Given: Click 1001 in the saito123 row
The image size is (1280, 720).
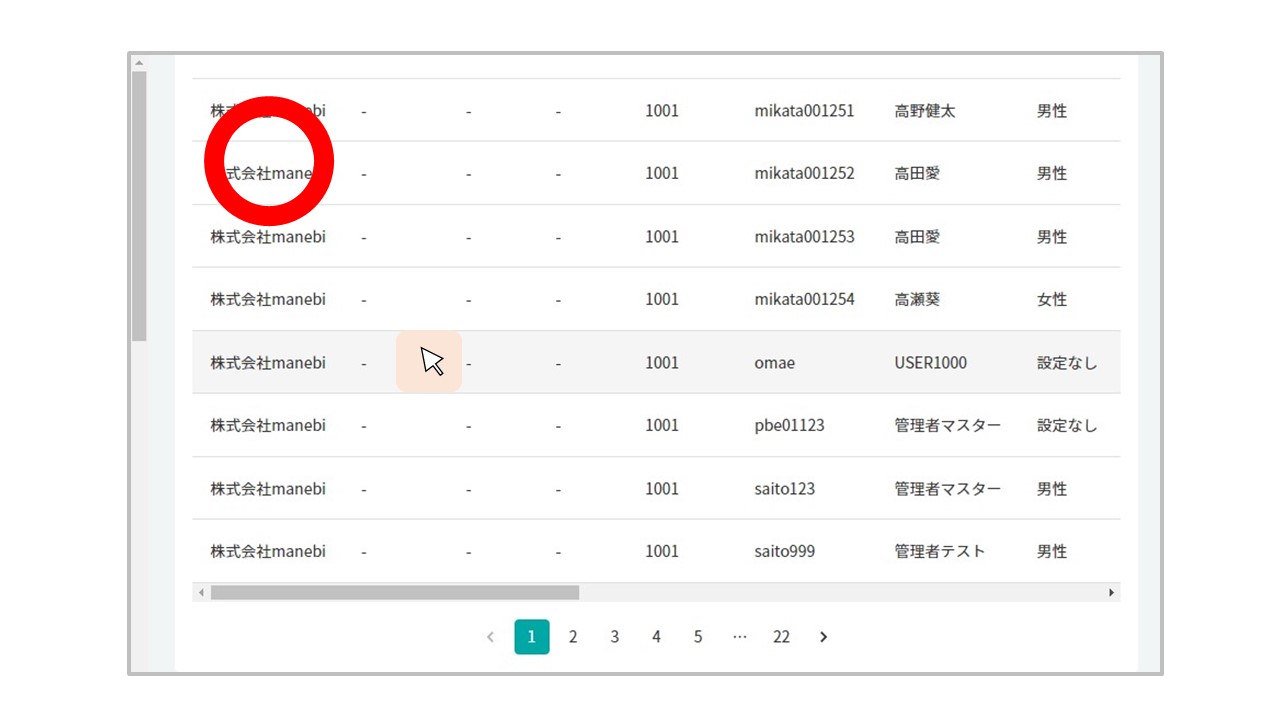Looking at the screenshot, I should click(662, 489).
